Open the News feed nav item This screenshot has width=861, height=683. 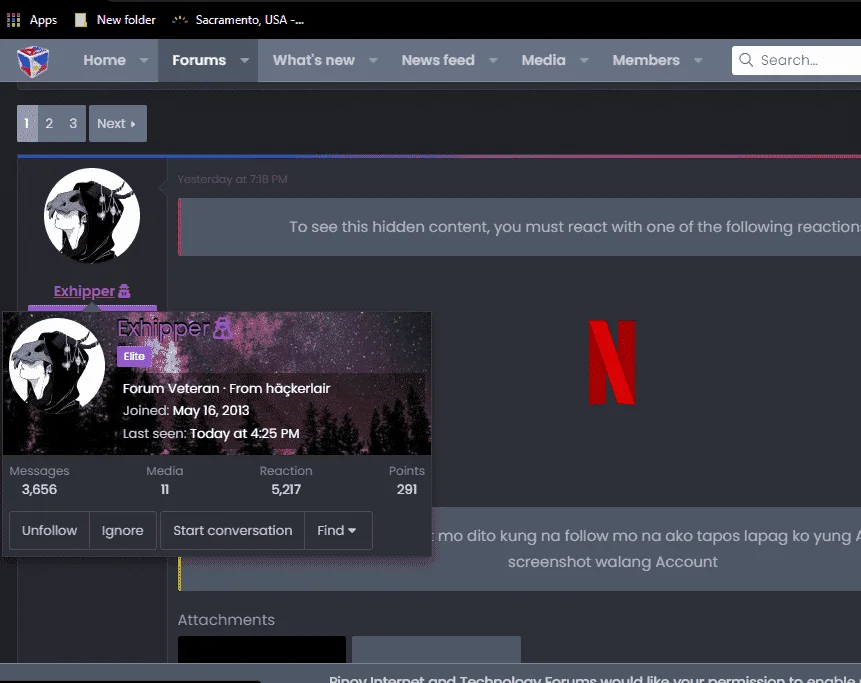click(438, 60)
